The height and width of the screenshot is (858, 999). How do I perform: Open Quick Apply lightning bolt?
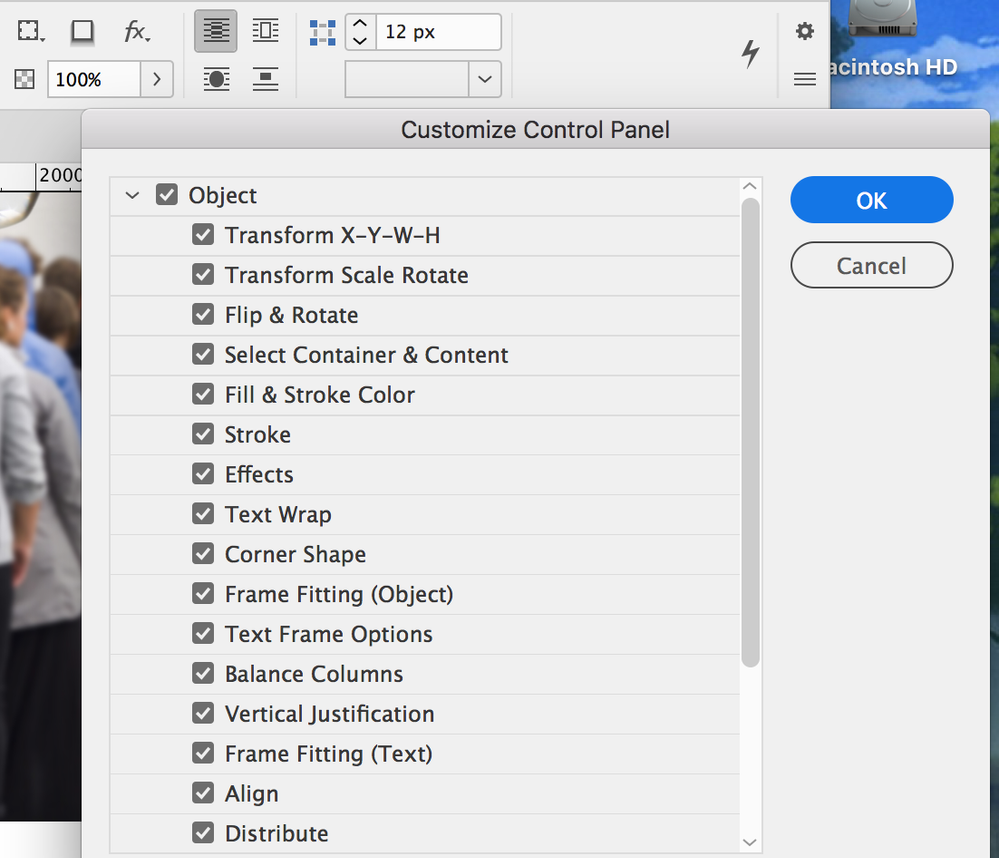pyautogui.click(x=750, y=54)
